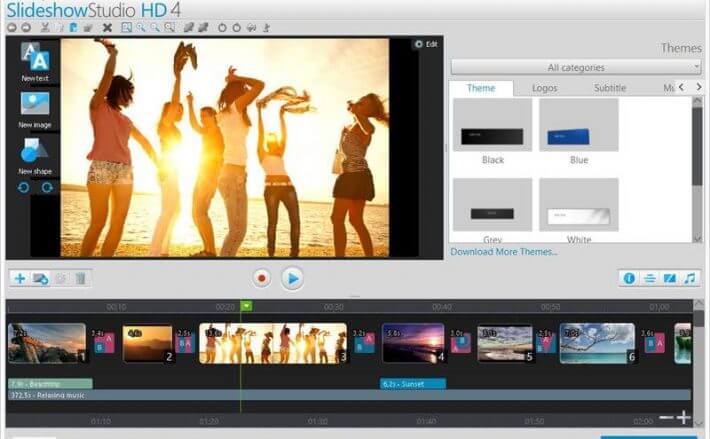The height and width of the screenshot is (439, 710).
Task: Switch to the Subtitle tab
Action: [610, 88]
